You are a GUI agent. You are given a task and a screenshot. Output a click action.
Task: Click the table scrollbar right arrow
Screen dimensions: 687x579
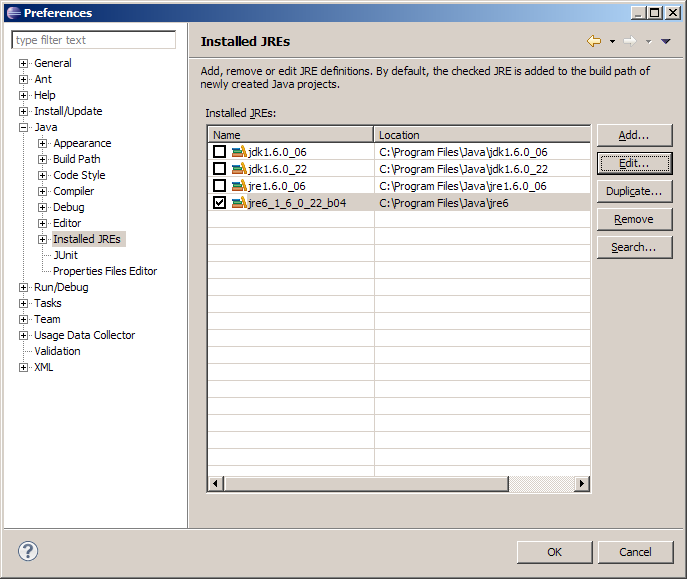(x=581, y=484)
